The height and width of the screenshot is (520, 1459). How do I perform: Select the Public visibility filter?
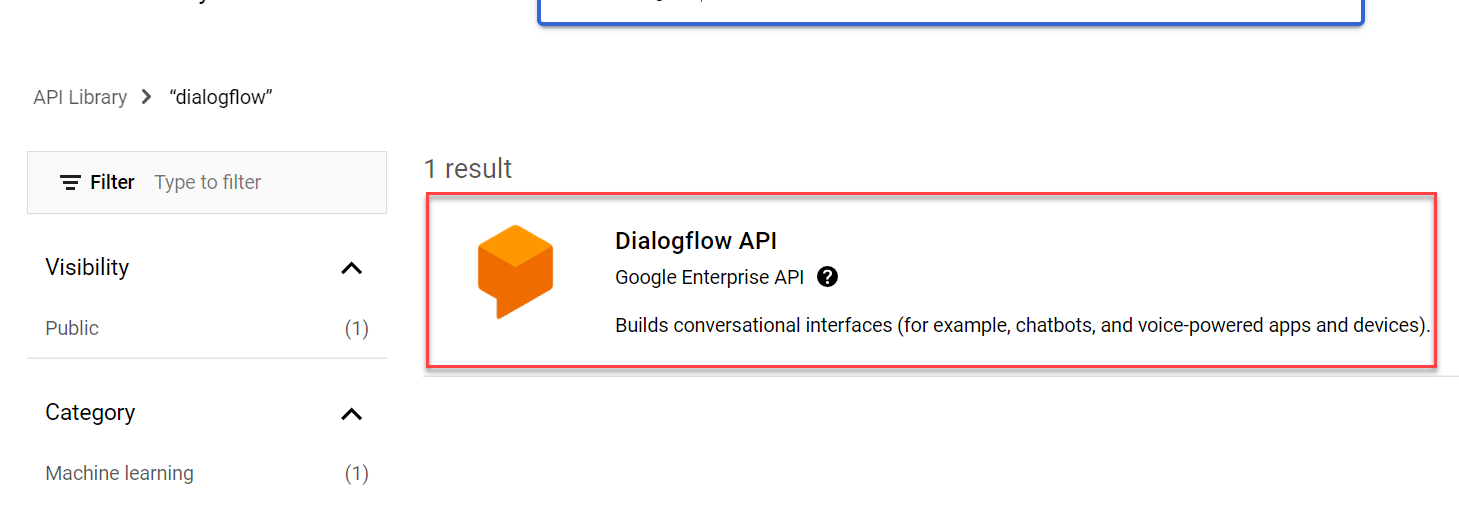pyautogui.click(x=72, y=328)
